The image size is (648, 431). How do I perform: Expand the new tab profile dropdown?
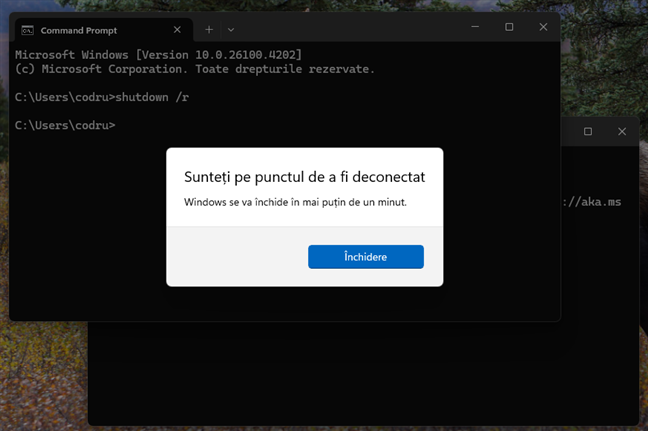coord(231,30)
